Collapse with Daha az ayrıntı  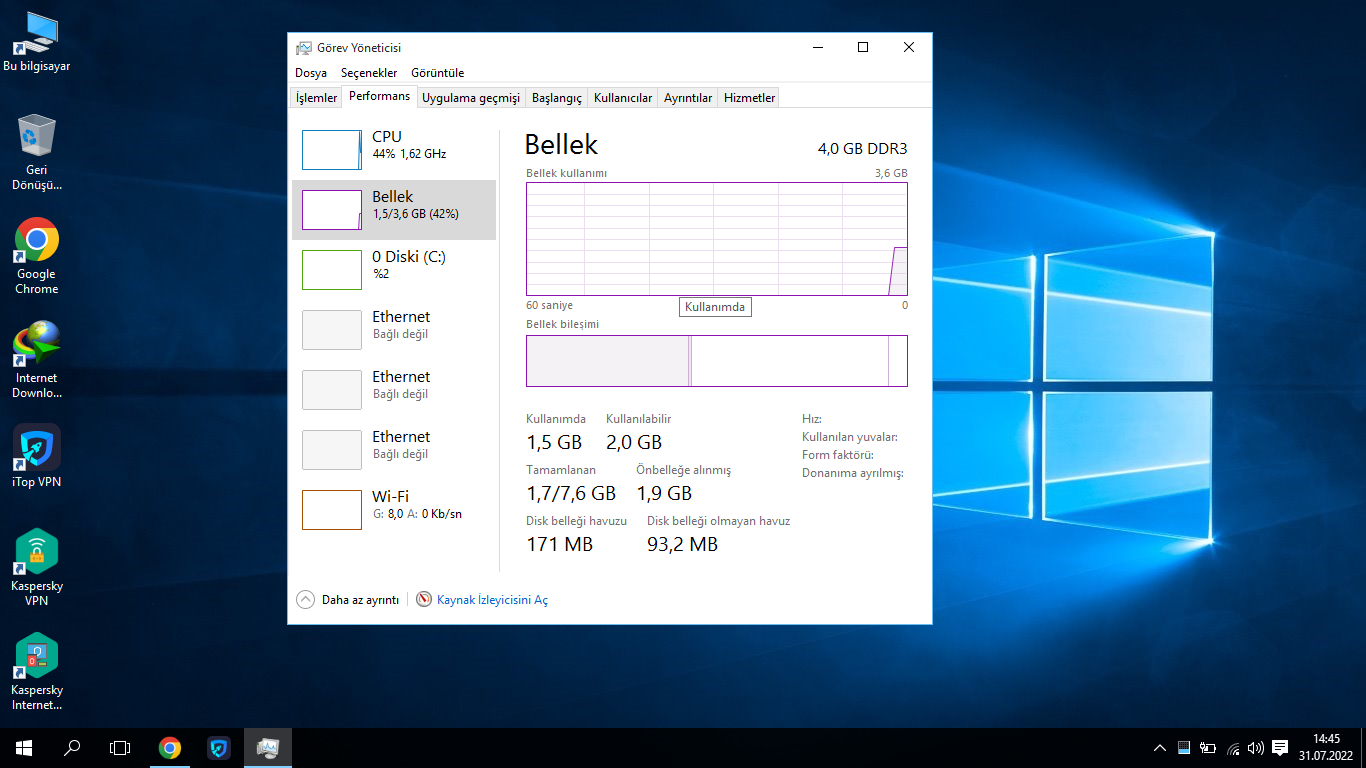point(347,600)
